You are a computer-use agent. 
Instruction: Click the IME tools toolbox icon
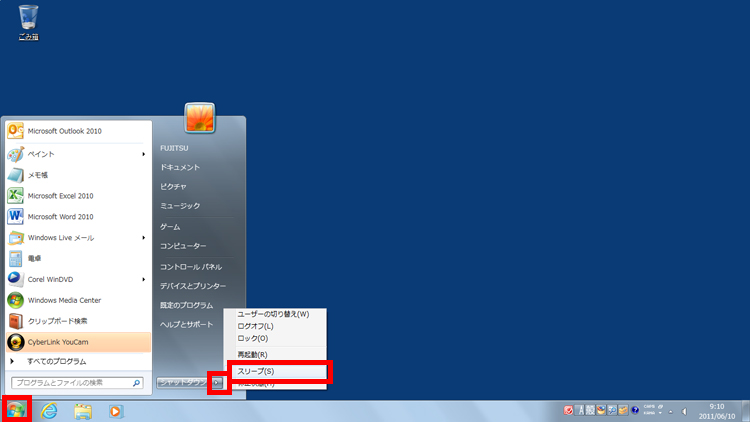coord(623,411)
